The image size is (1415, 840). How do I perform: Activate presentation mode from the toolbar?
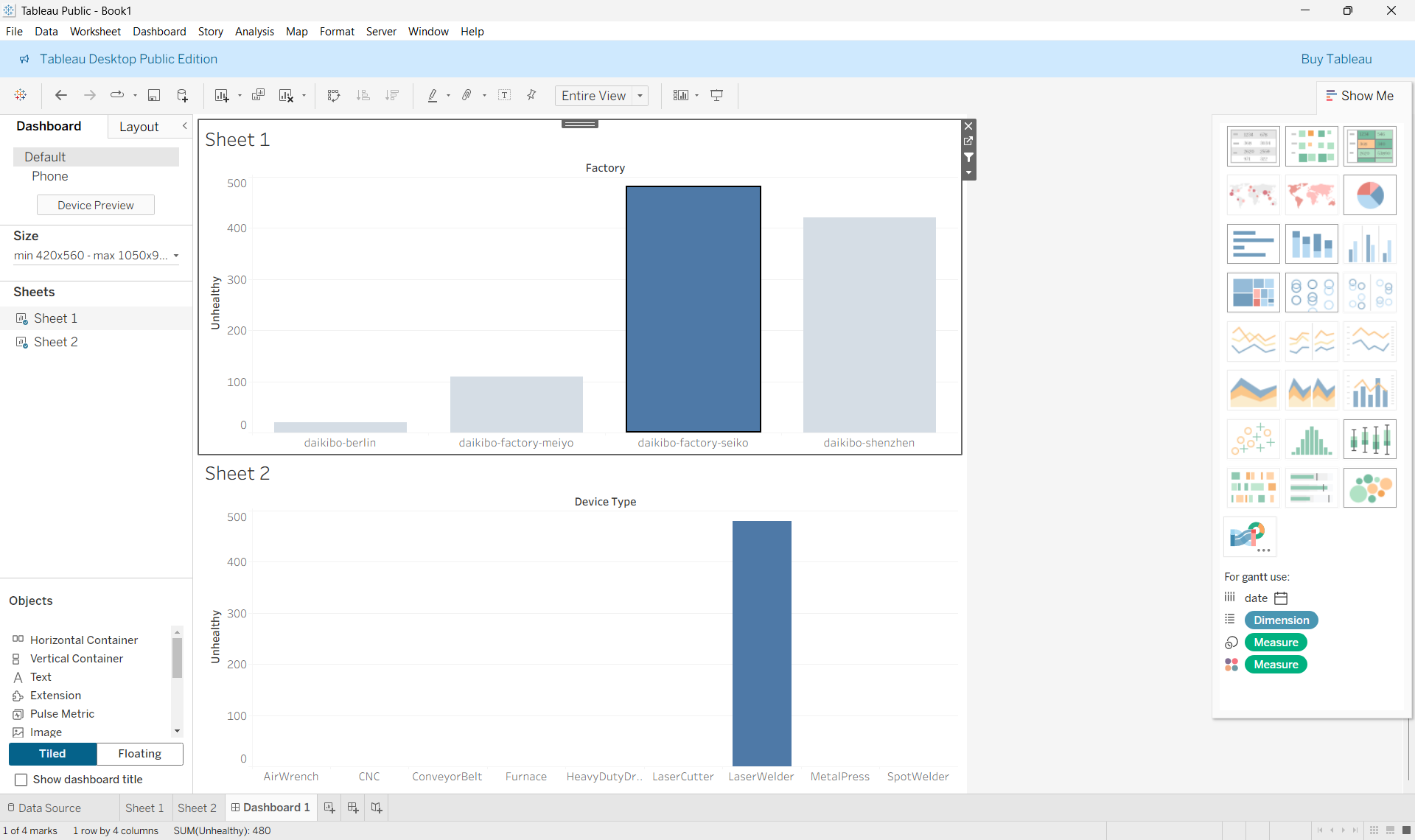click(717, 95)
